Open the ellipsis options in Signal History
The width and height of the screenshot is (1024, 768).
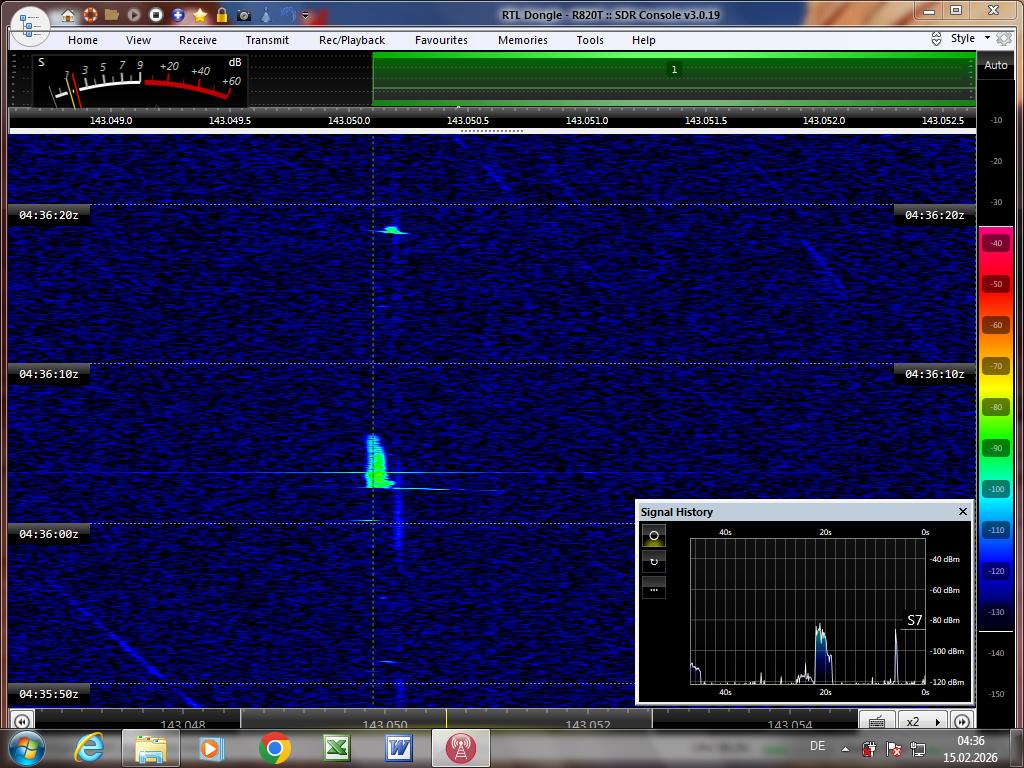click(x=654, y=588)
